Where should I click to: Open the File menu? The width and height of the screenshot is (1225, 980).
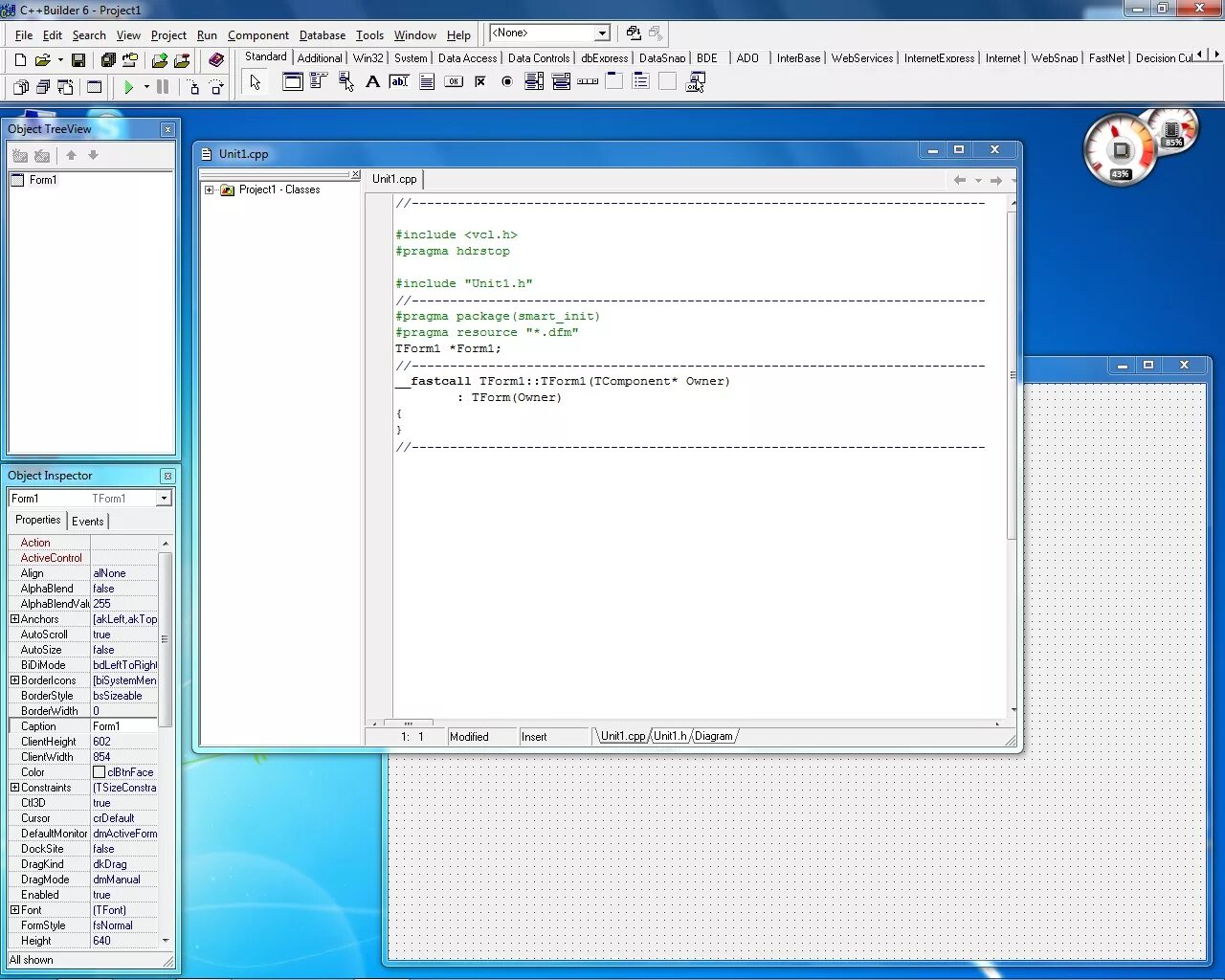(x=24, y=35)
